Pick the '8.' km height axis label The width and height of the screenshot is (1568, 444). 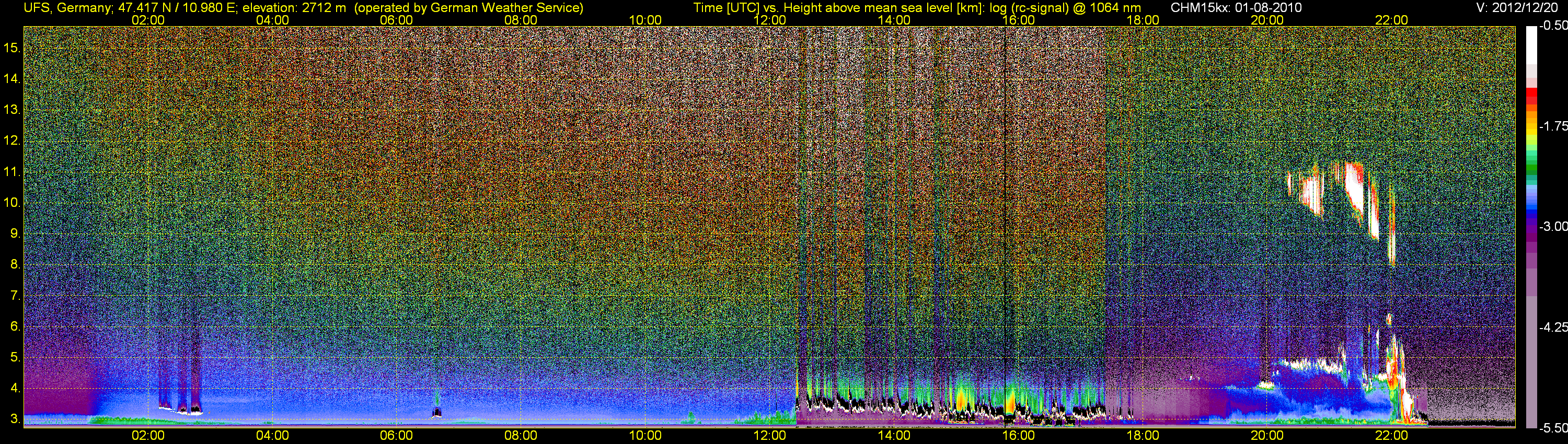point(15,265)
